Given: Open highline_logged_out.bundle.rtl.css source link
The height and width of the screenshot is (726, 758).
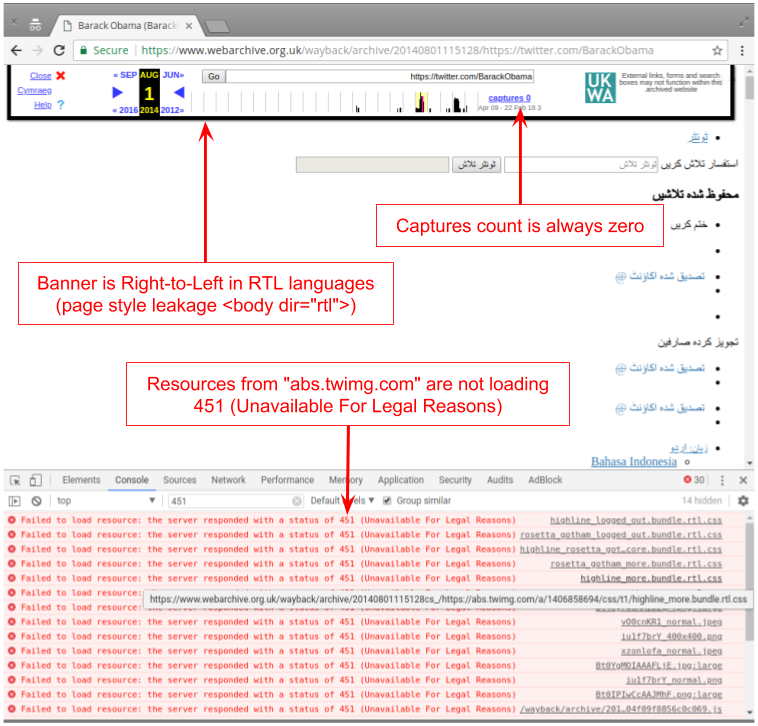Looking at the screenshot, I should (636, 521).
